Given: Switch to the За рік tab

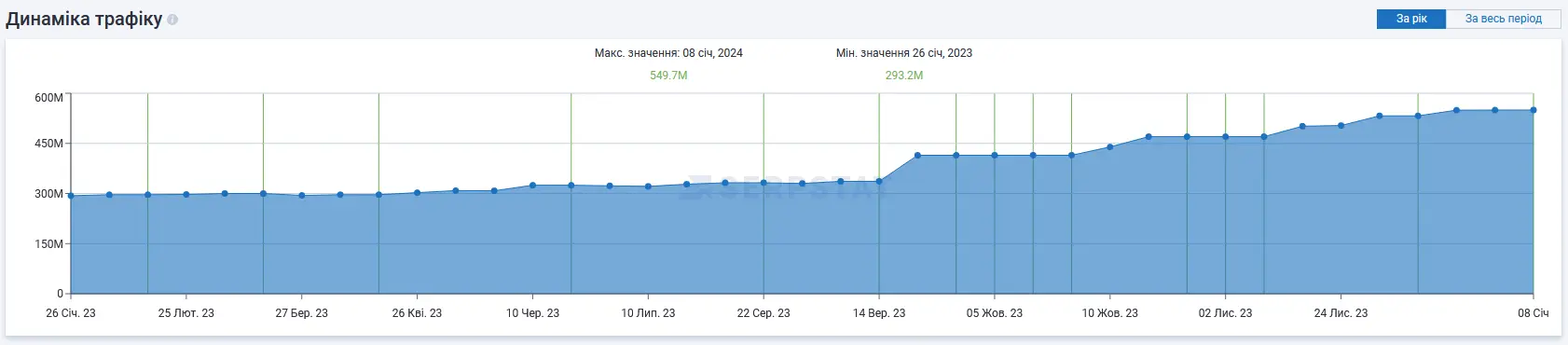Looking at the screenshot, I should pyautogui.click(x=1411, y=19).
